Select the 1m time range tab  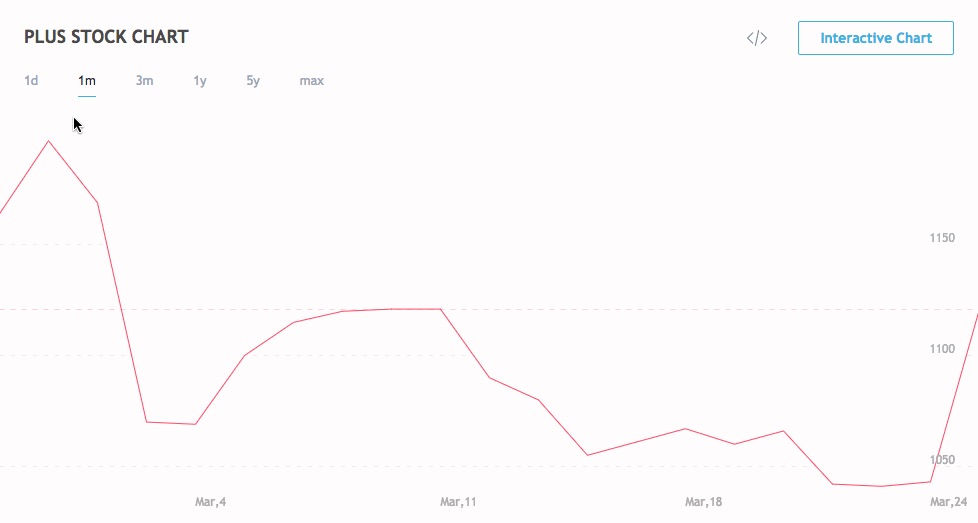(87, 80)
